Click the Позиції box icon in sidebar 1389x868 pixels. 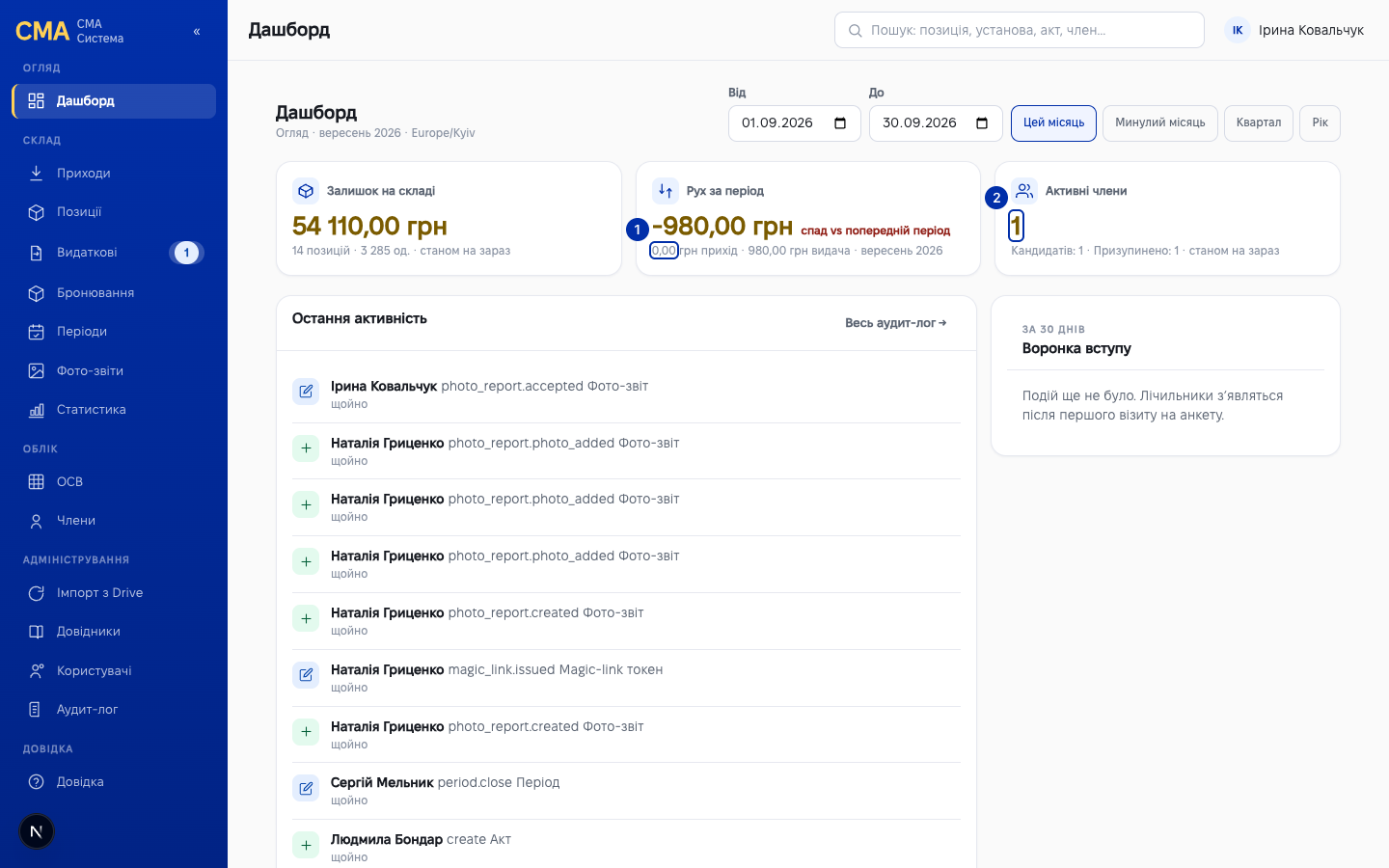[36, 212]
